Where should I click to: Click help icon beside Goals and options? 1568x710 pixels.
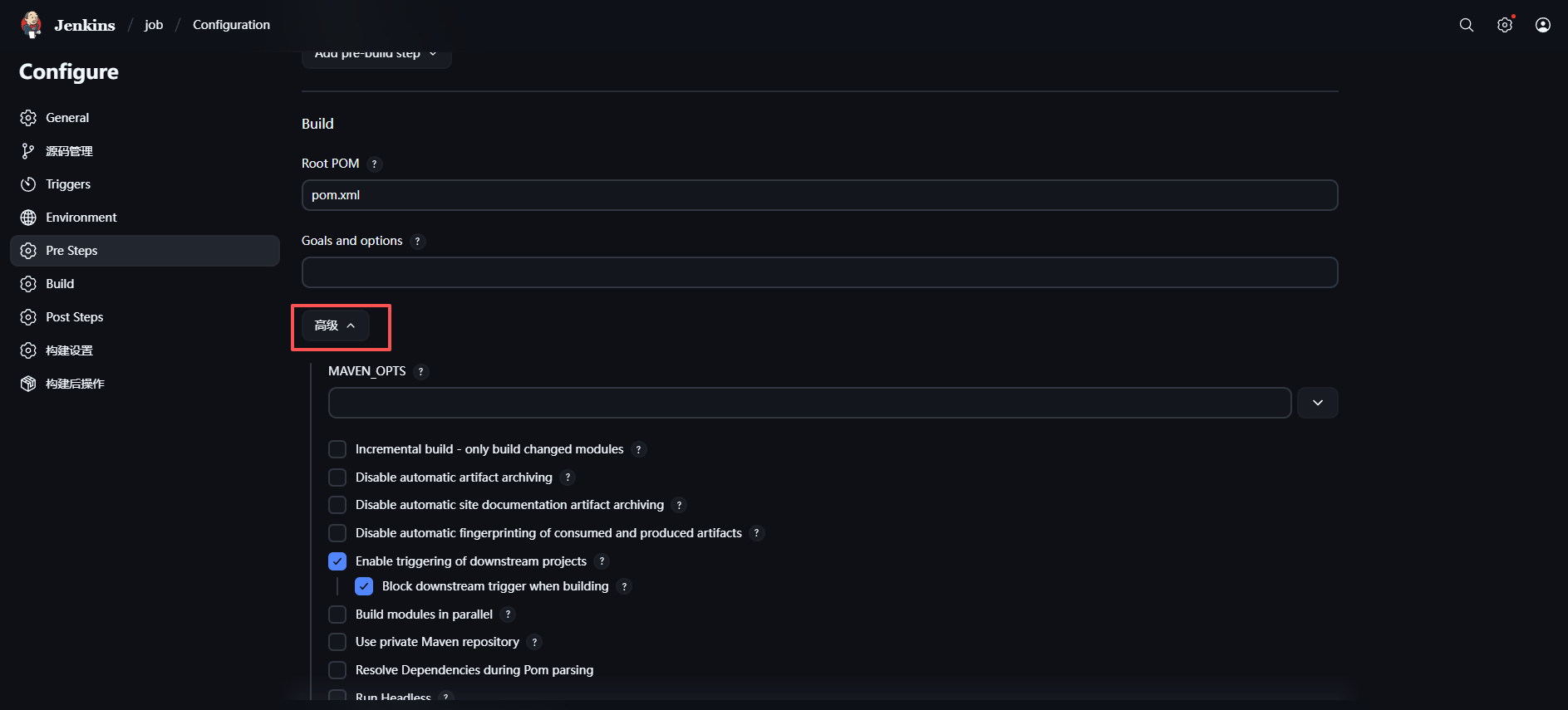pyautogui.click(x=417, y=242)
